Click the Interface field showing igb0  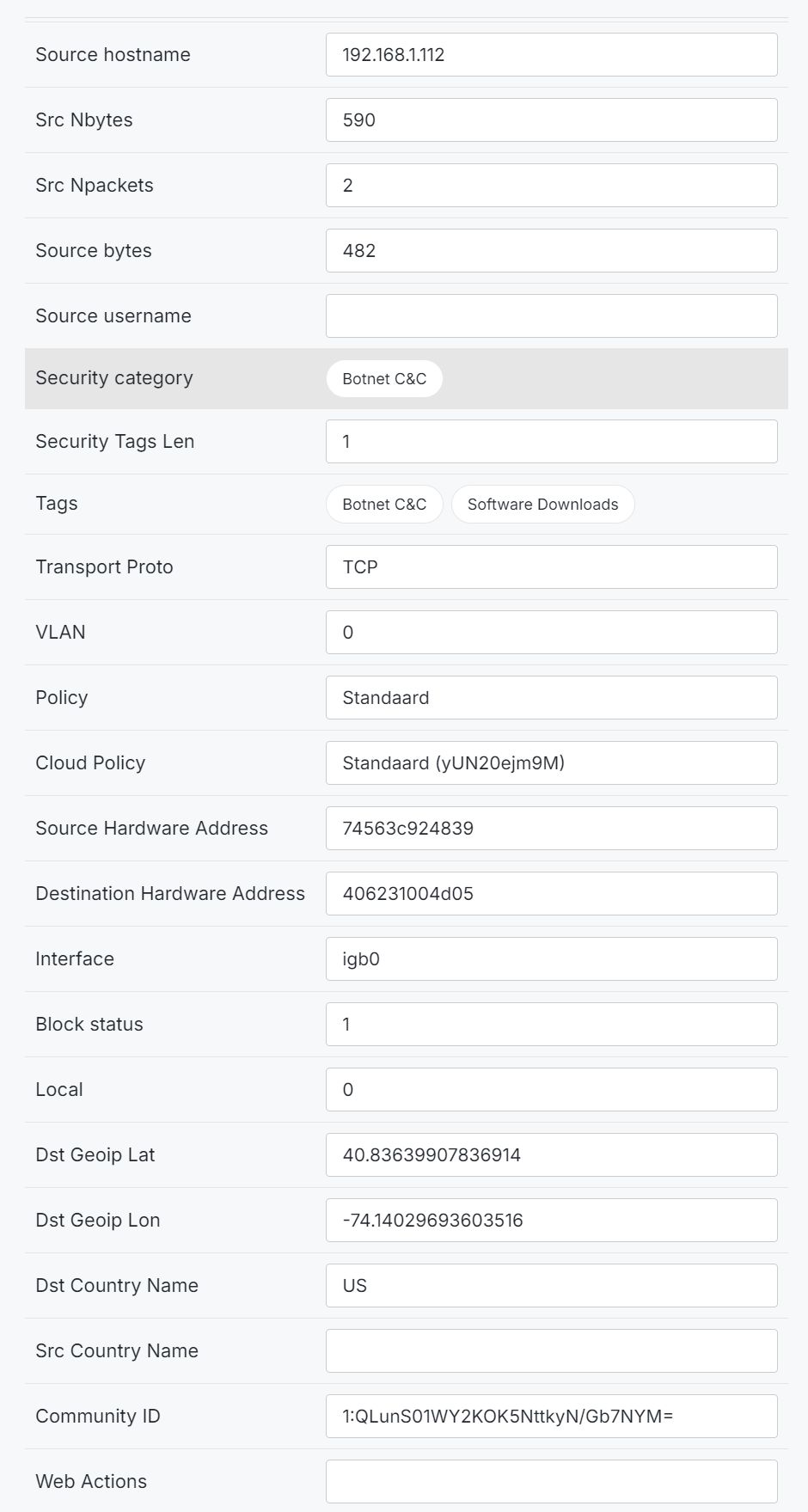pos(552,959)
